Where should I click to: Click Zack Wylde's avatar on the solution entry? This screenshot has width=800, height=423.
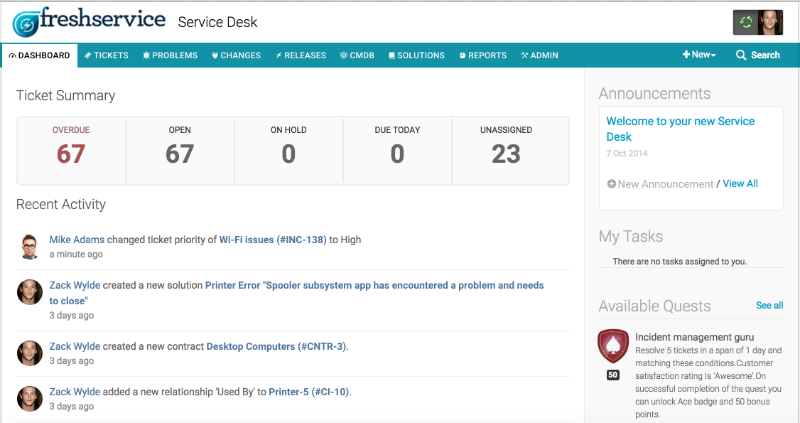click(29, 292)
